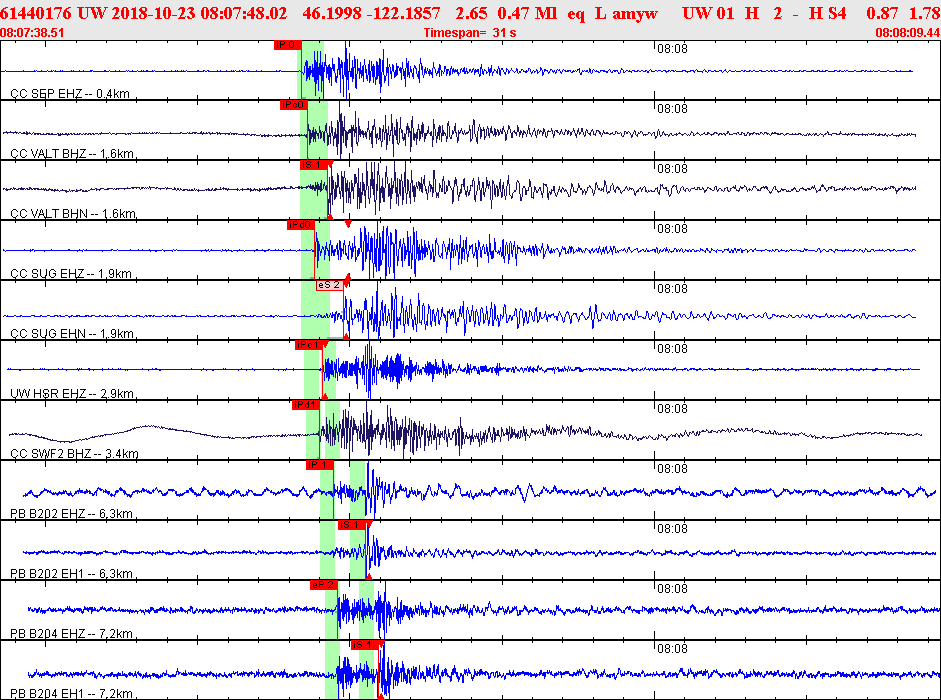Click the 08:08 time tick on HSR EHZ trace
941x700 pixels.
672,349
